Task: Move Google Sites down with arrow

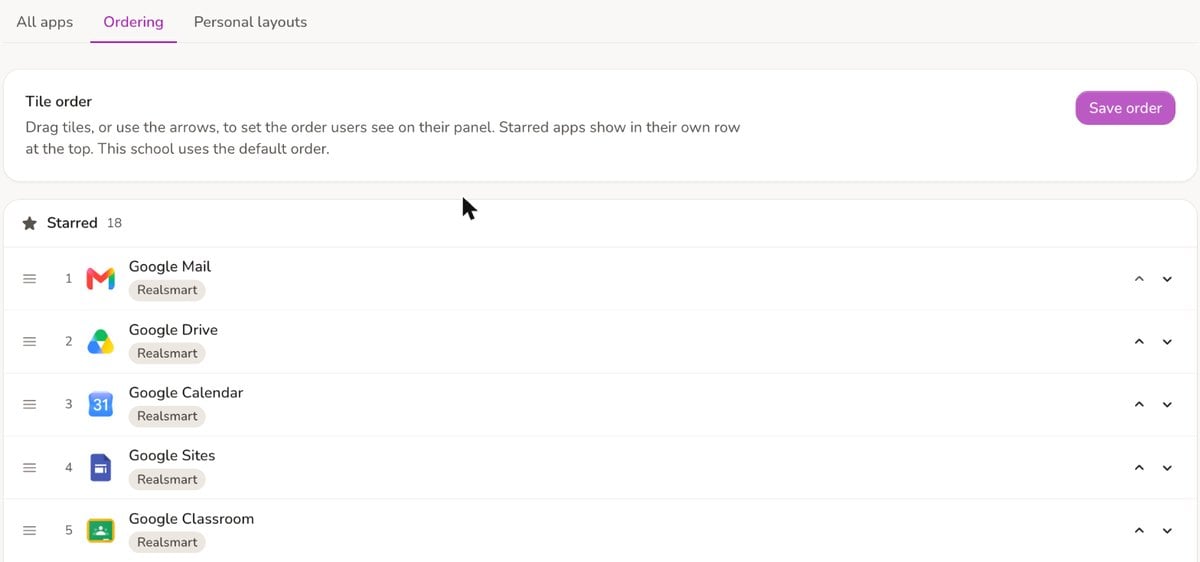Action: (1167, 467)
